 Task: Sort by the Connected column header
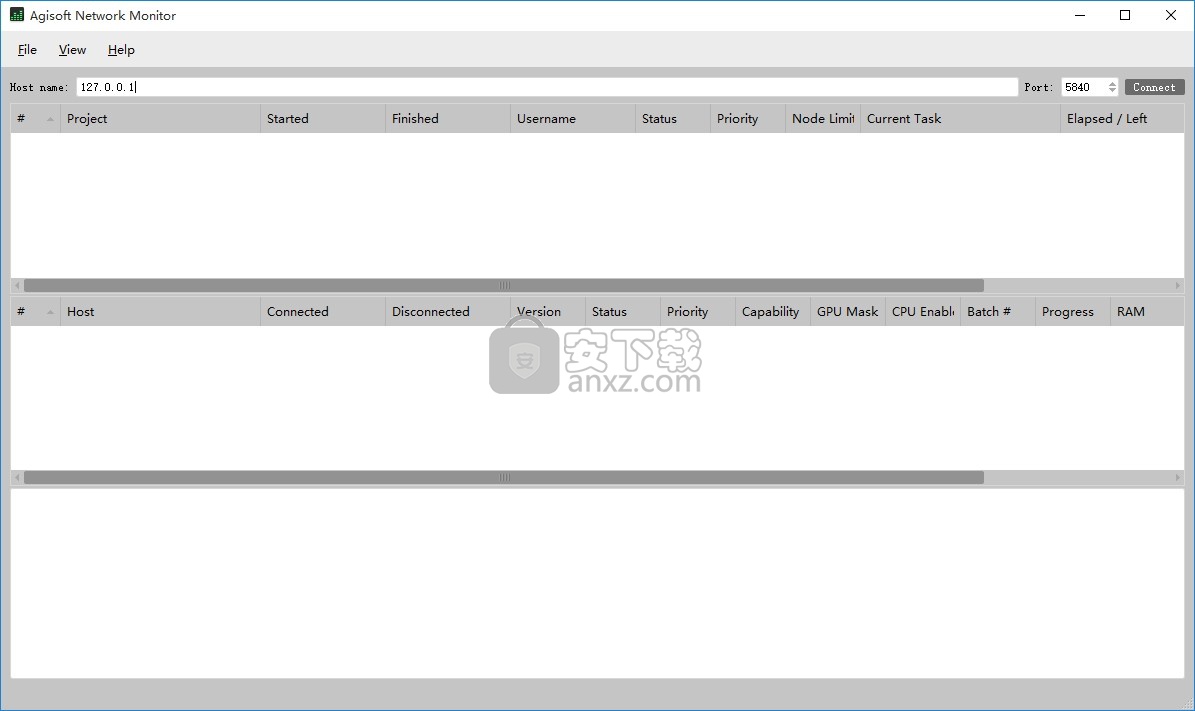tap(323, 312)
